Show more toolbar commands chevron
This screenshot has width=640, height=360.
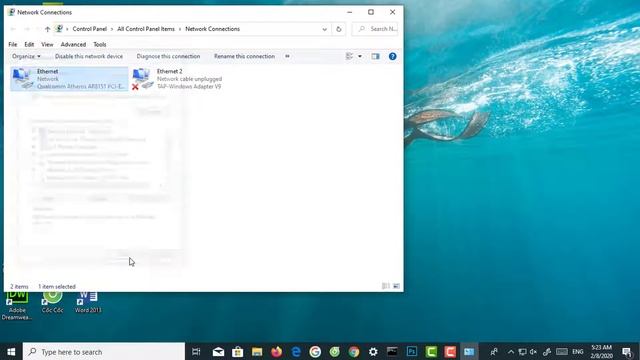pyautogui.click(x=287, y=56)
